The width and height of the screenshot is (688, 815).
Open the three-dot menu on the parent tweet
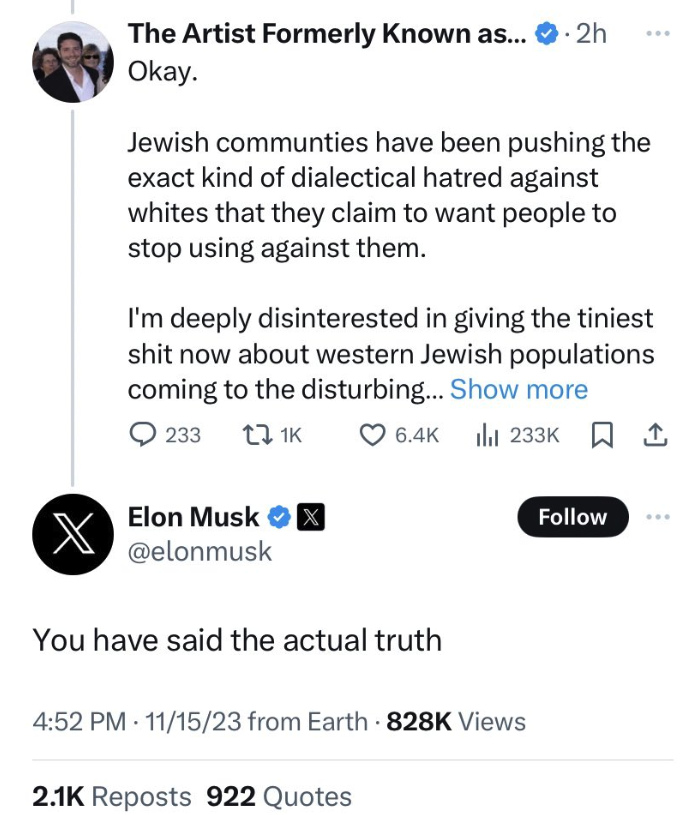pos(655,33)
